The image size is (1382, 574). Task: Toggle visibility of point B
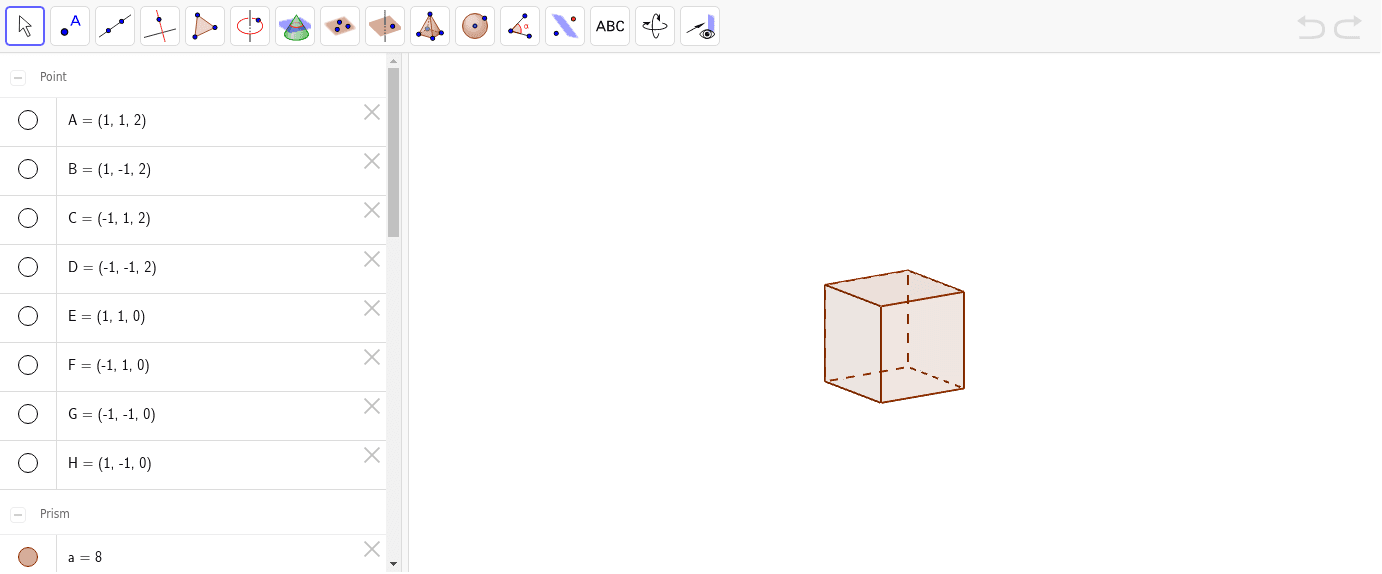[x=28, y=169]
